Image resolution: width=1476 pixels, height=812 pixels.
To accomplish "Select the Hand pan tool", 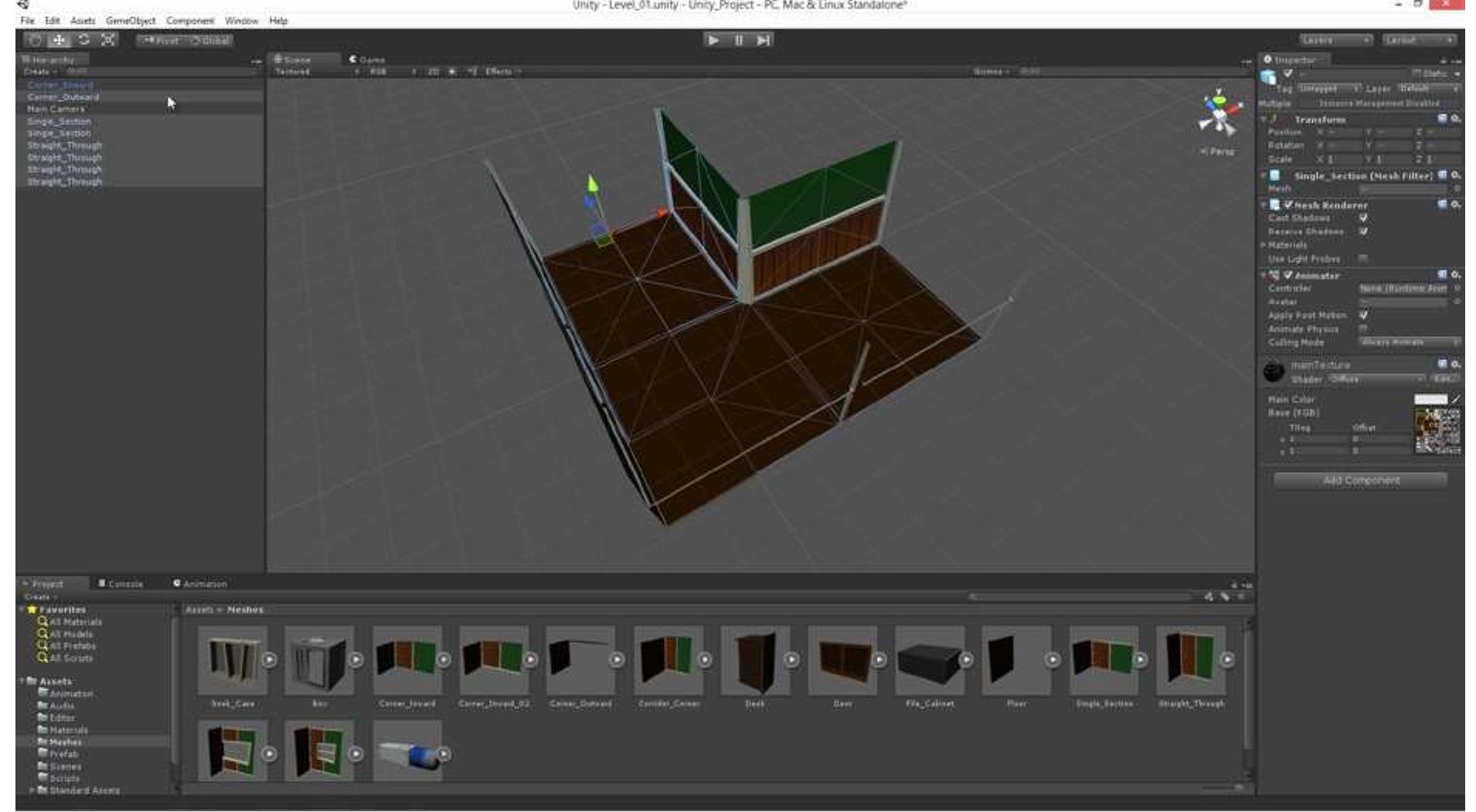I will point(34,39).
